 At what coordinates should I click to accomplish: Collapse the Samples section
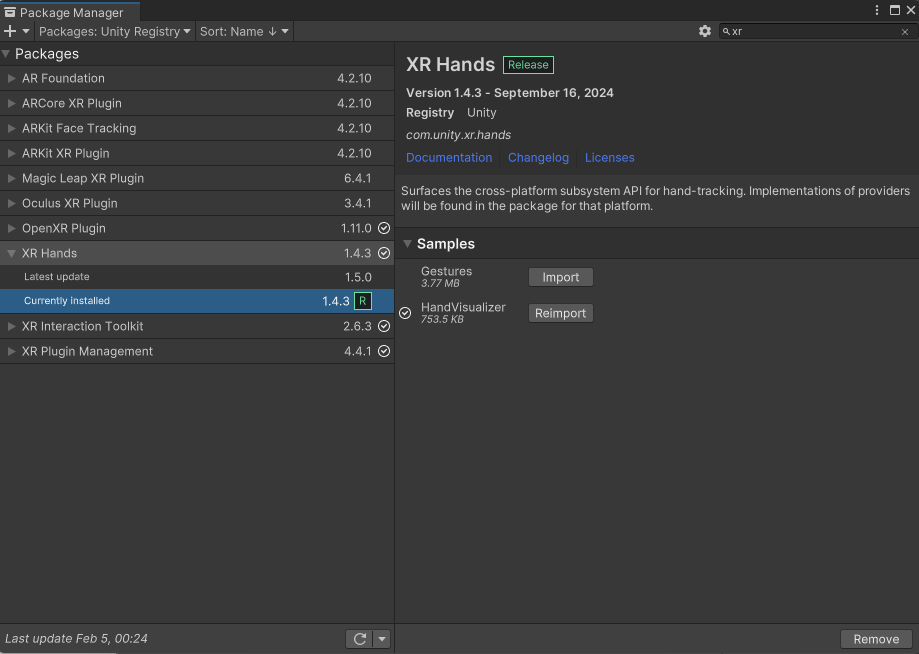pos(407,244)
